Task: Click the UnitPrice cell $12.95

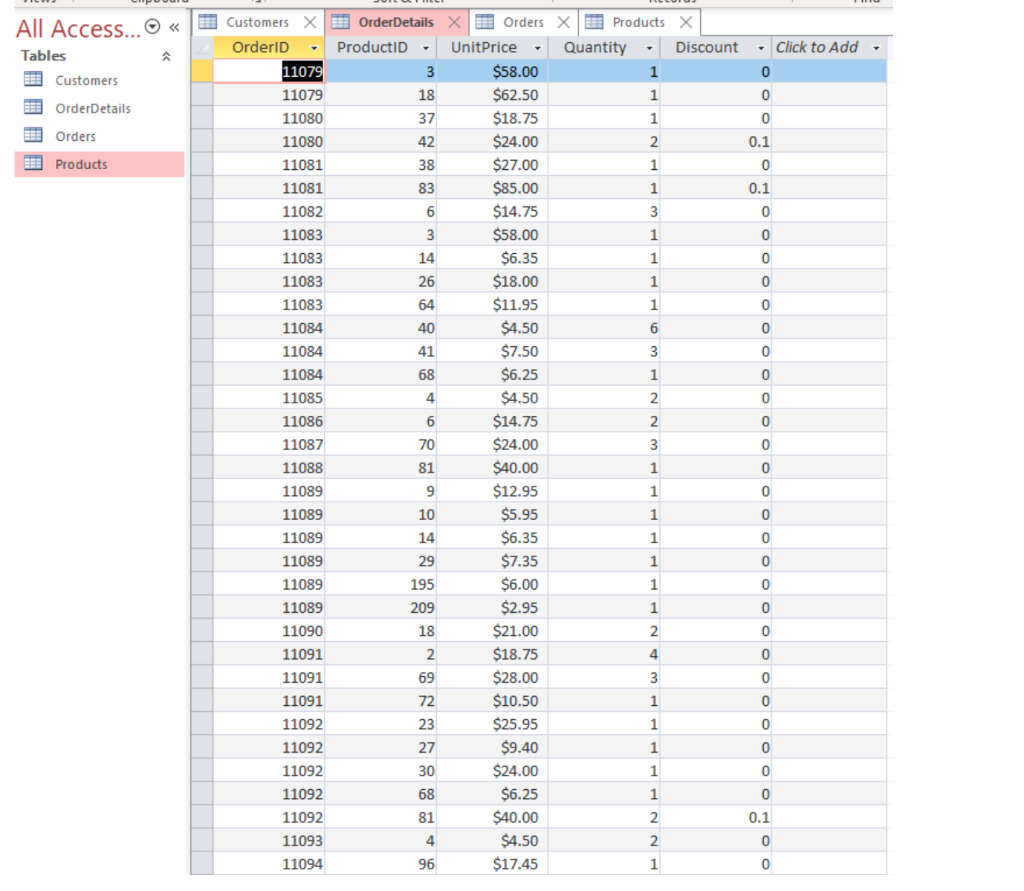Action: pyautogui.click(x=492, y=491)
